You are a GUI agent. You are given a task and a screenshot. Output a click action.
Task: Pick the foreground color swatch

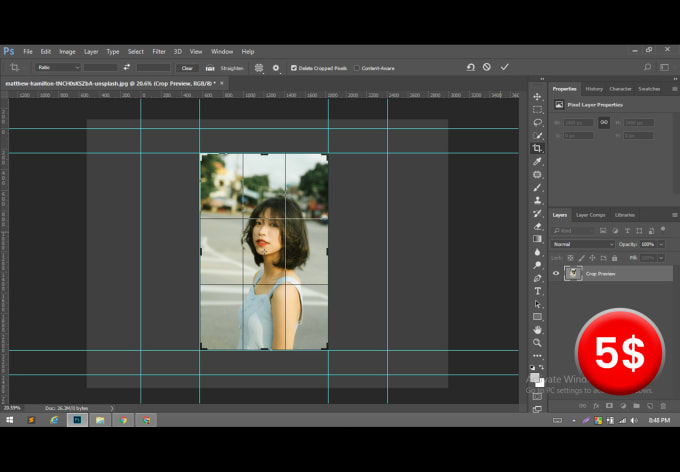[x=535, y=377]
